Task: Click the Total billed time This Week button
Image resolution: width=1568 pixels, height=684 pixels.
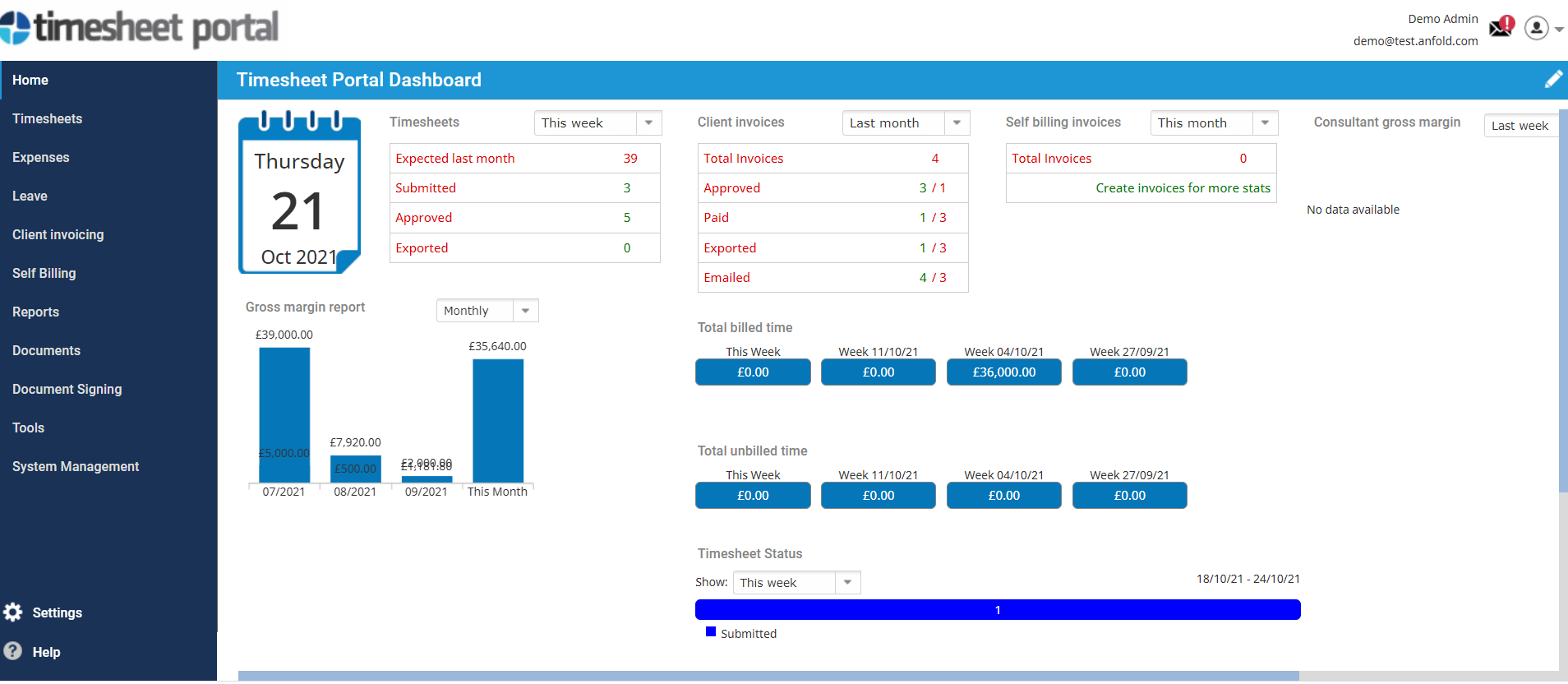Action: [x=753, y=372]
